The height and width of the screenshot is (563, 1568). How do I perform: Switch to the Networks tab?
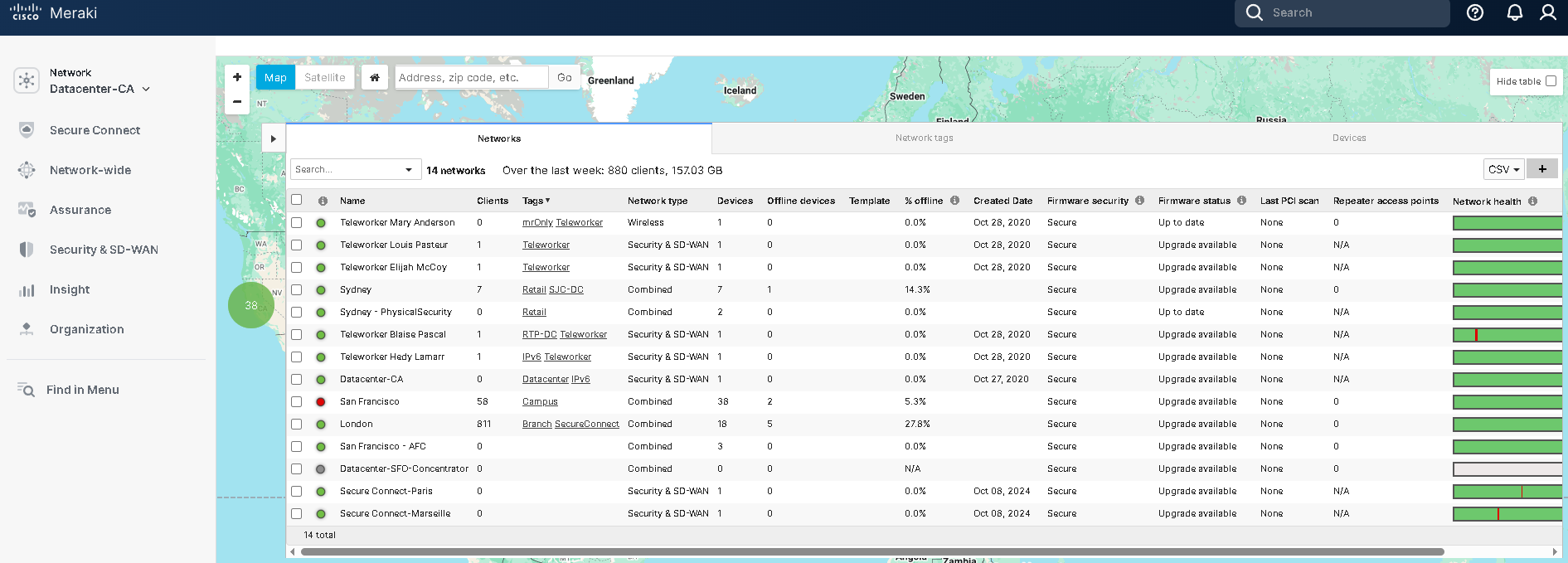(499, 138)
